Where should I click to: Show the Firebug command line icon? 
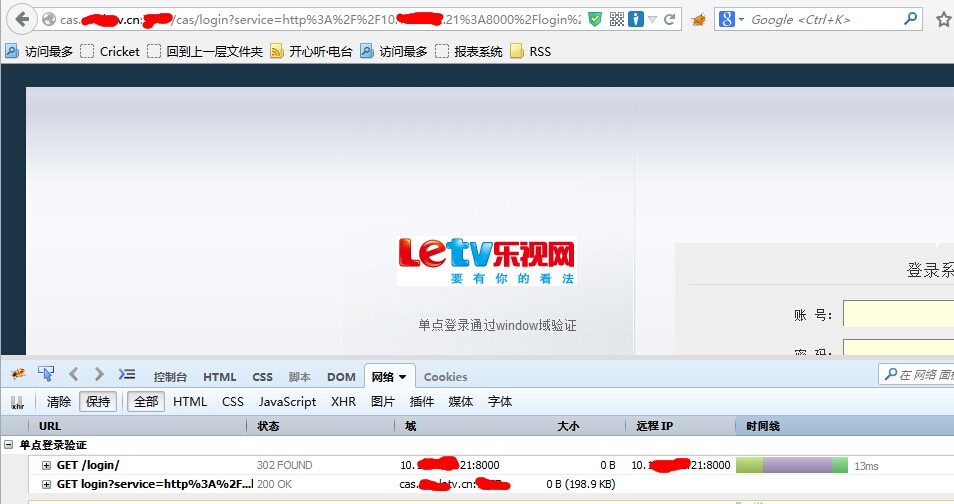coord(127,374)
